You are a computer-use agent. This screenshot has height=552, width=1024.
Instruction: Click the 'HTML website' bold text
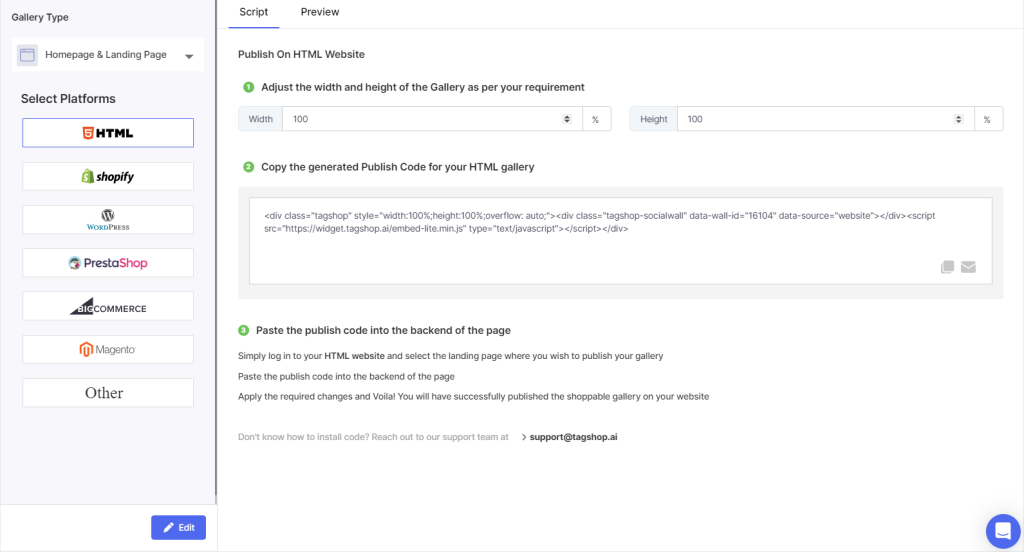(355, 356)
